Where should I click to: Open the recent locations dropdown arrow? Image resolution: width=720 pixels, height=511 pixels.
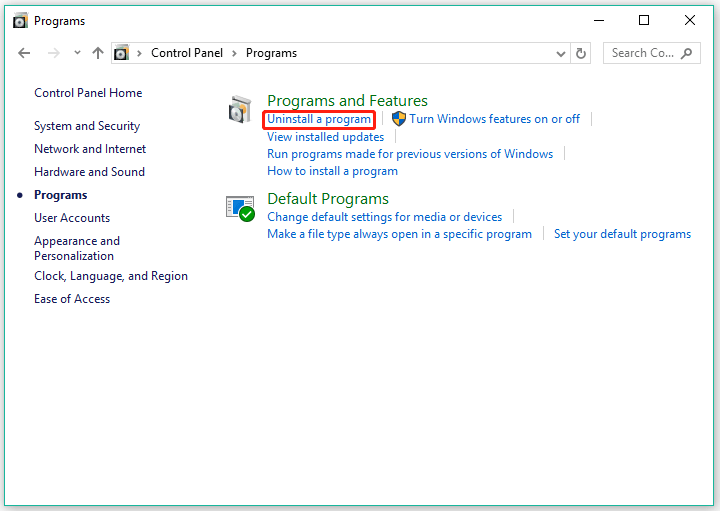[x=77, y=53]
